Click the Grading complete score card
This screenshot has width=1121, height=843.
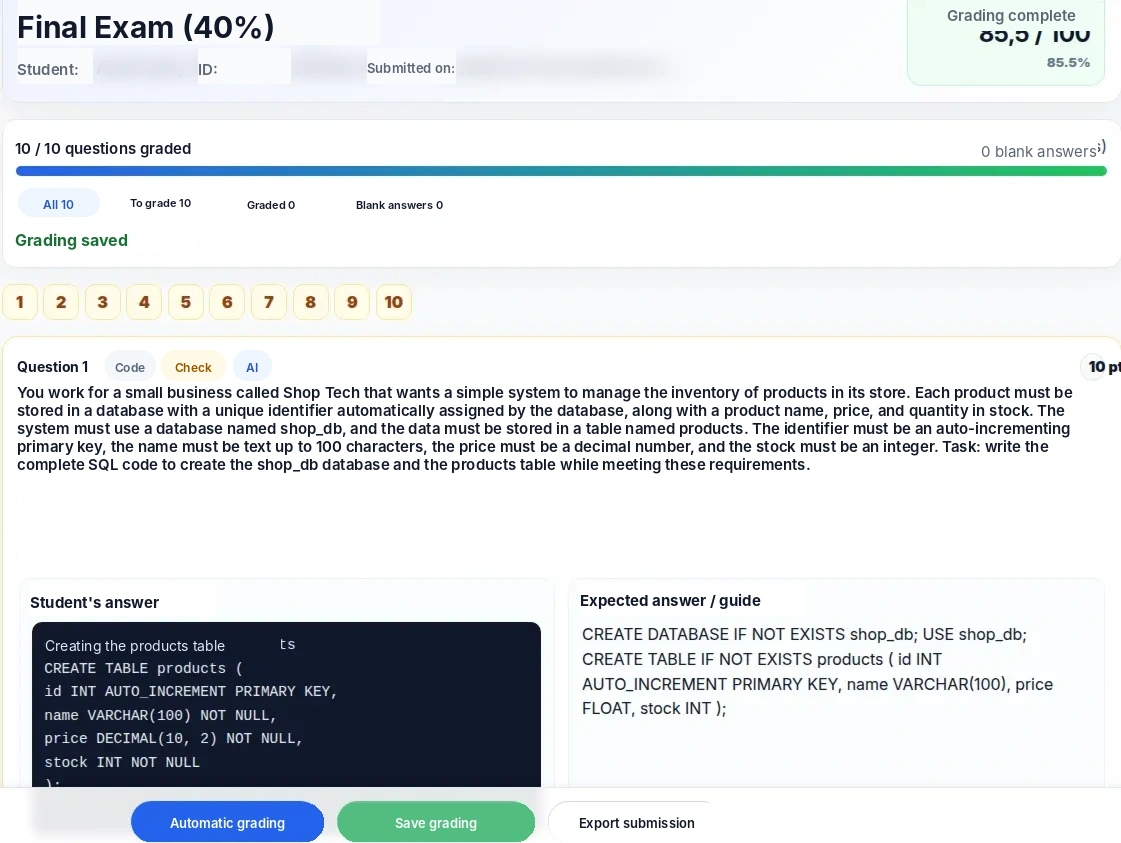pyautogui.click(x=1006, y=41)
